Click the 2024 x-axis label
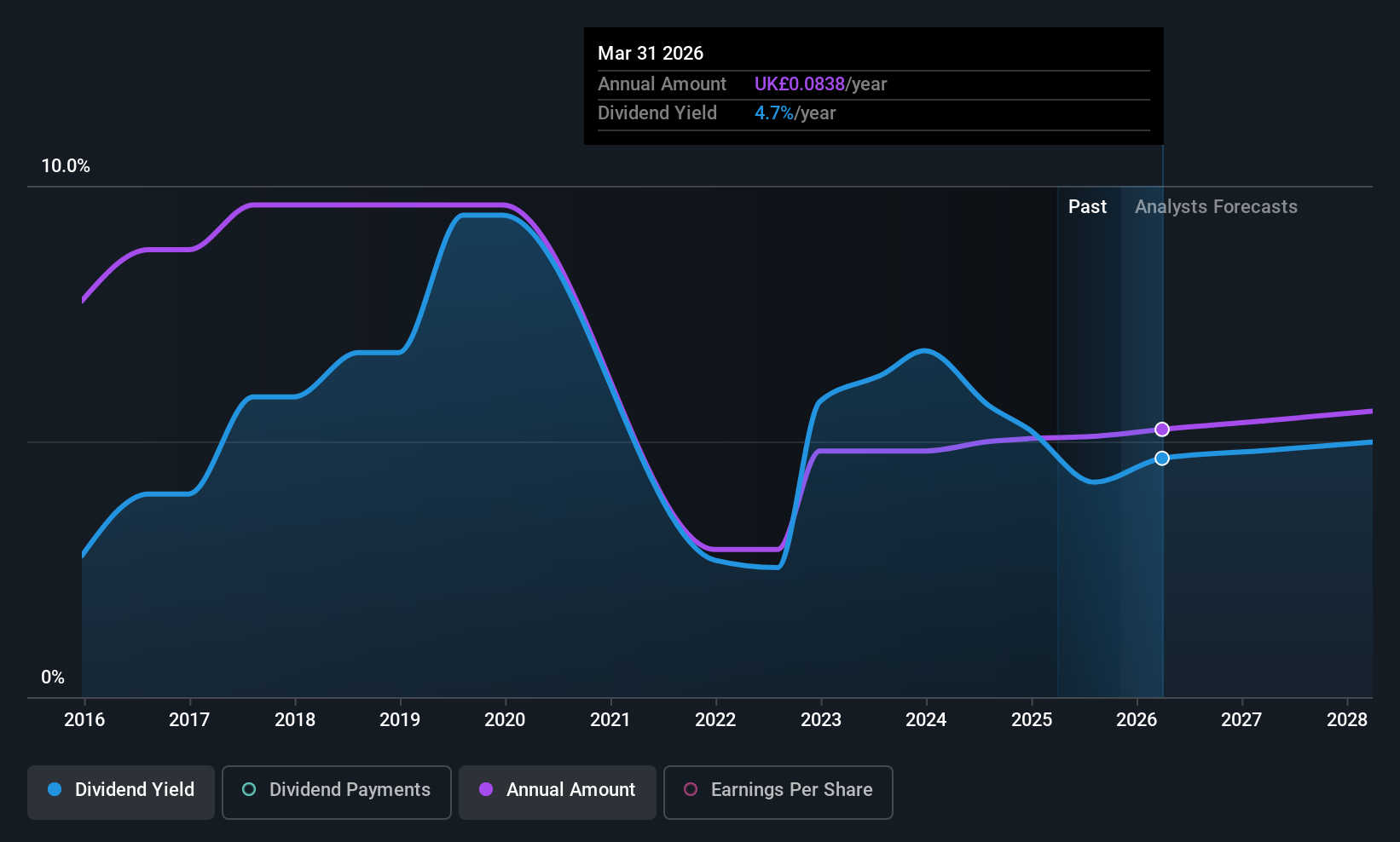Screen dimensions: 1400x842 point(926,720)
